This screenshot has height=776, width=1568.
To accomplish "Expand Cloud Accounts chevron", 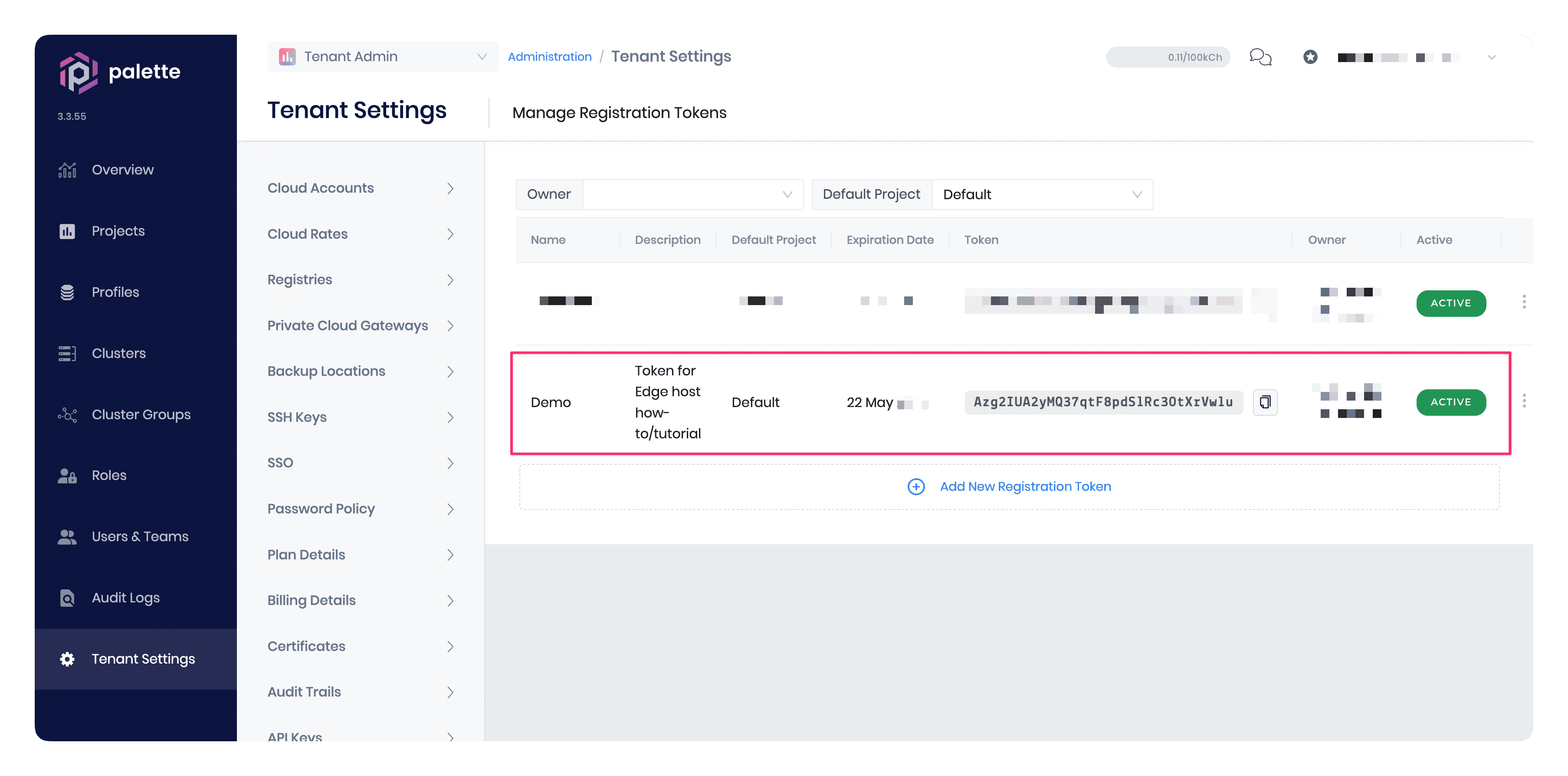I will (x=450, y=188).
